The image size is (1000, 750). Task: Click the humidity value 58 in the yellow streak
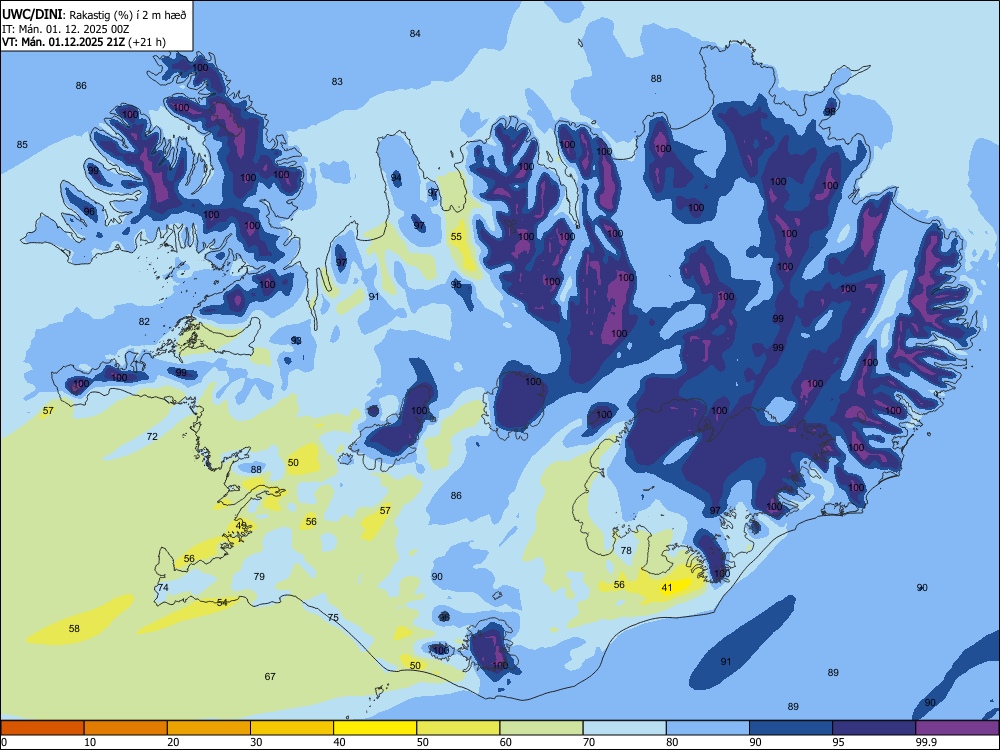pyautogui.click(x=74, y=628)
